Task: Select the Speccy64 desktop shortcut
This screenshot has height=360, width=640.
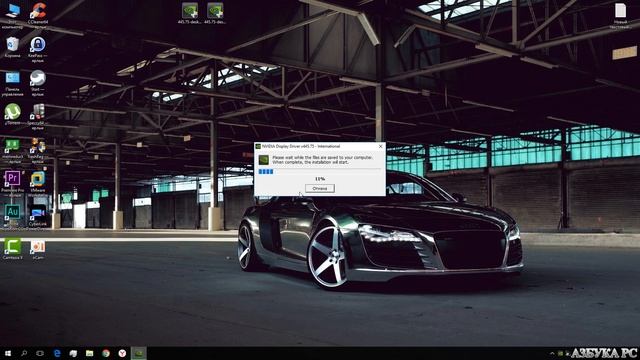Action: point(38,117)
